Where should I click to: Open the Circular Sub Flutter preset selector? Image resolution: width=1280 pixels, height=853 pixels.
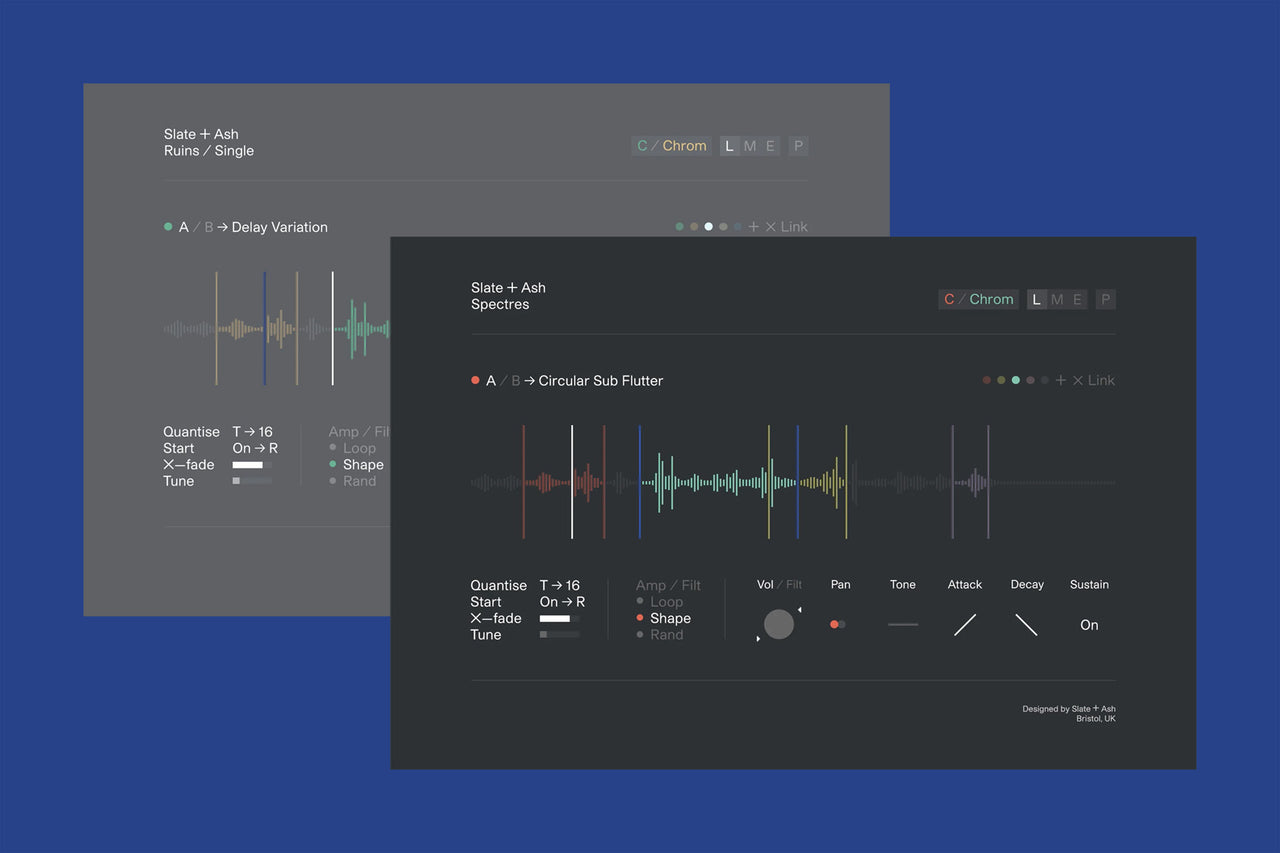coord(601,380)
